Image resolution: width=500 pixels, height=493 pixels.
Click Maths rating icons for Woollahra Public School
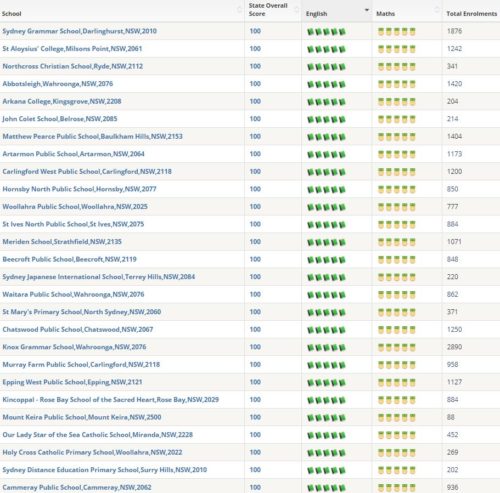coord(397,207)
